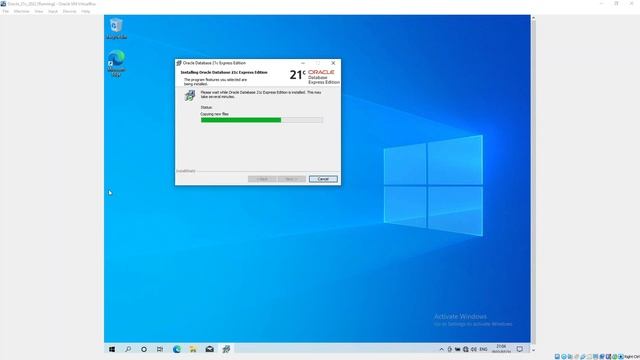This screenshot has height=360, width=640.
Task: Click the disabled Back button in installer
Action: point(262,179)
